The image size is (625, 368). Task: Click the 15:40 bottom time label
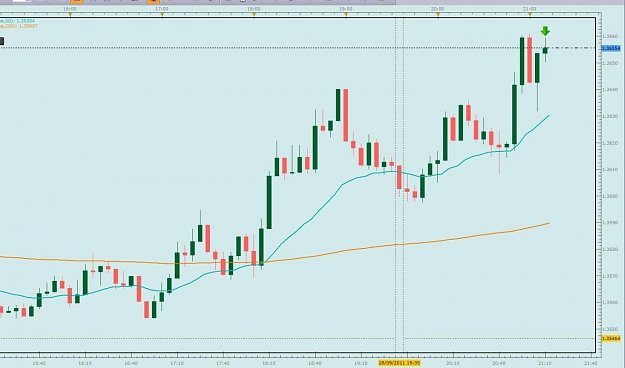point(39,363)
